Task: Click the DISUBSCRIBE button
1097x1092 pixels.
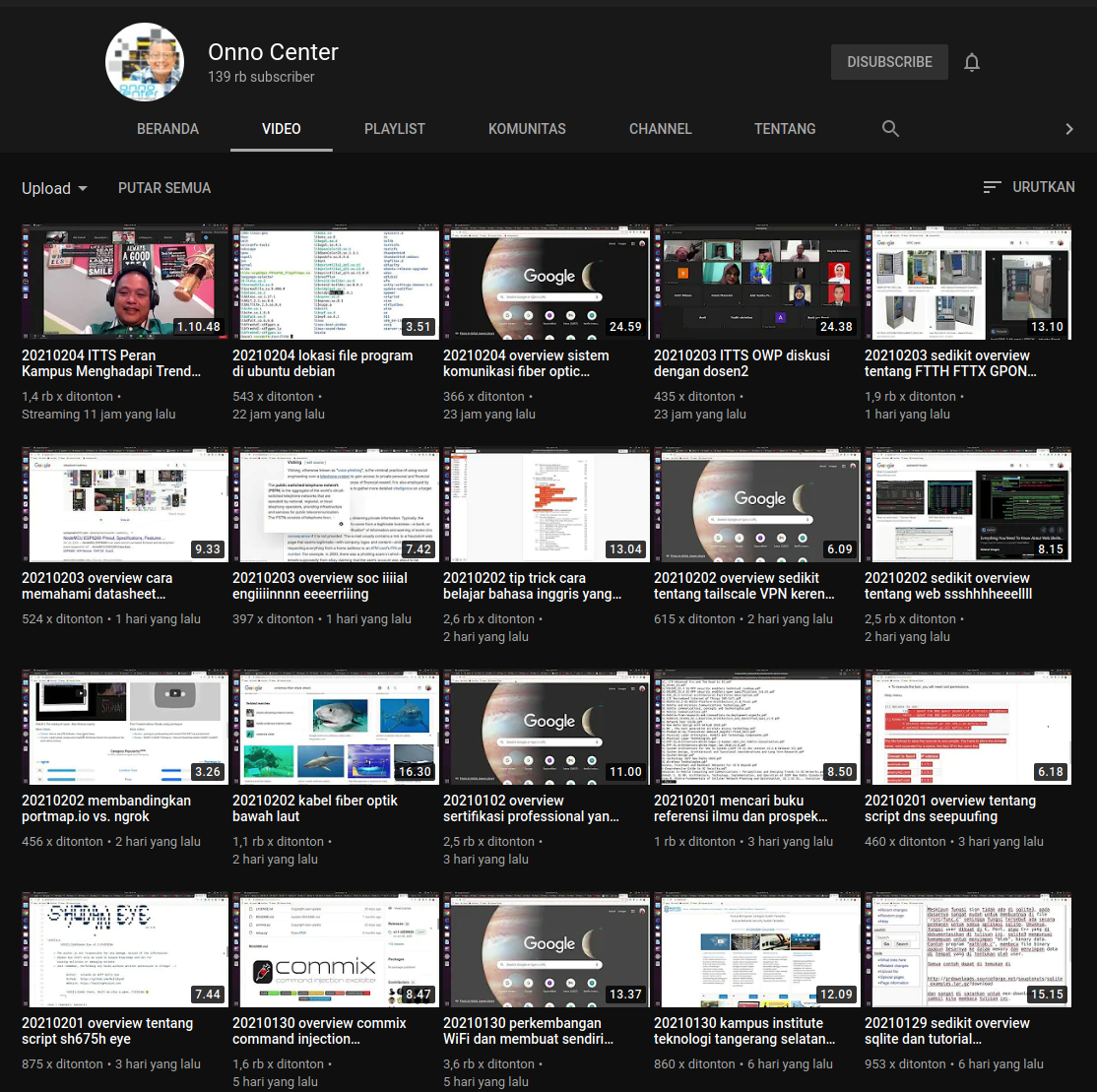Action: coord(889,61)
